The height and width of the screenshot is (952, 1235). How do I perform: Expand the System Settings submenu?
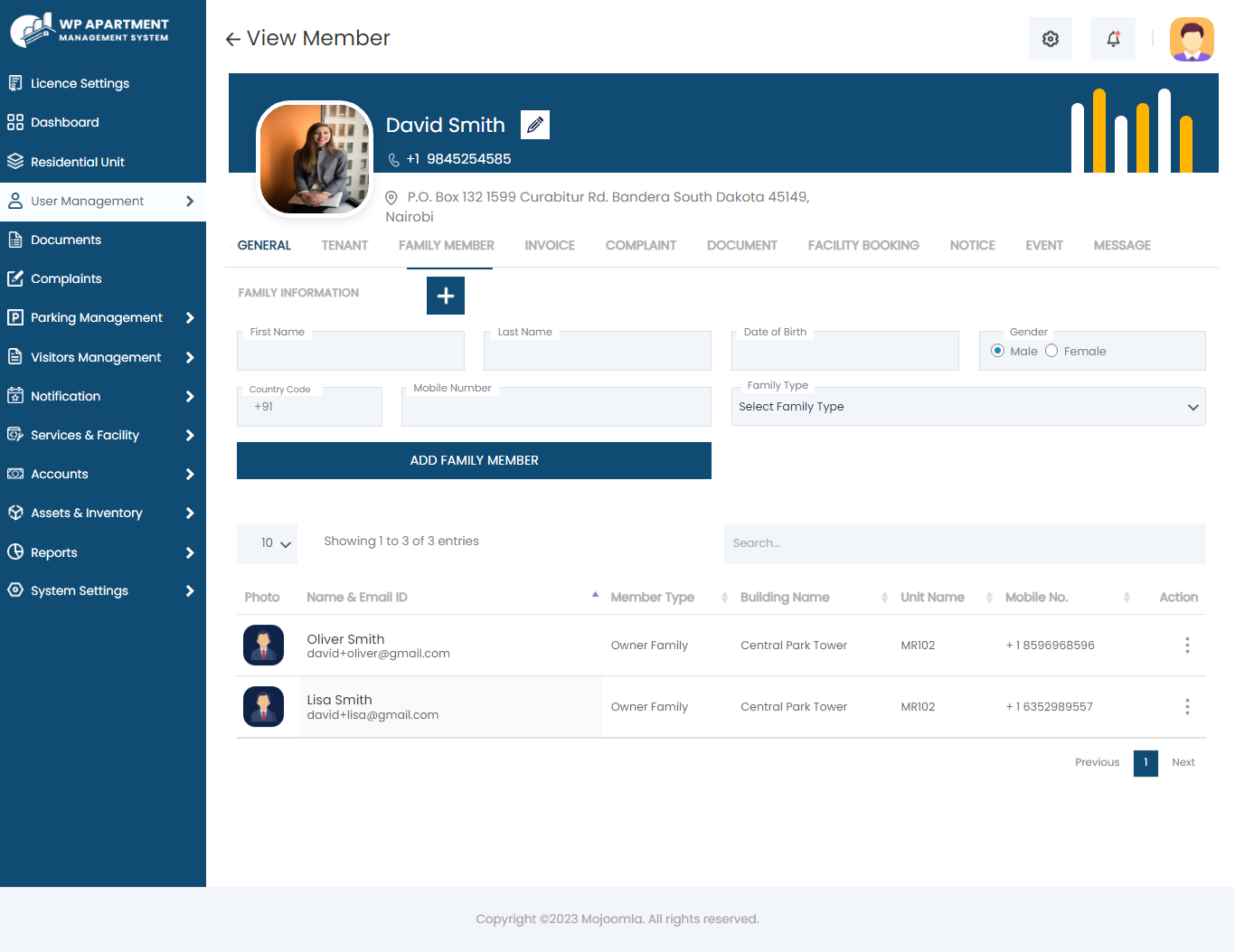pyautogui.click(x=190, y=590)
